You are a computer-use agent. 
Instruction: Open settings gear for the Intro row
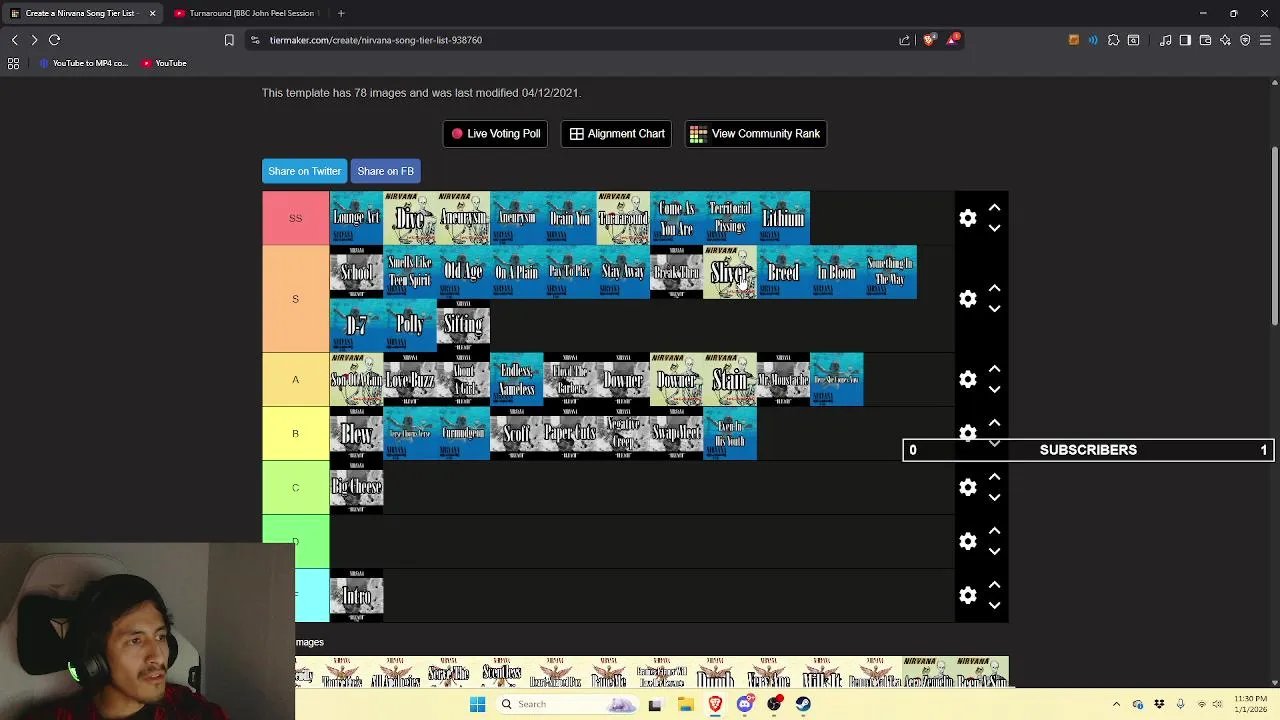[x=968, y=596]
